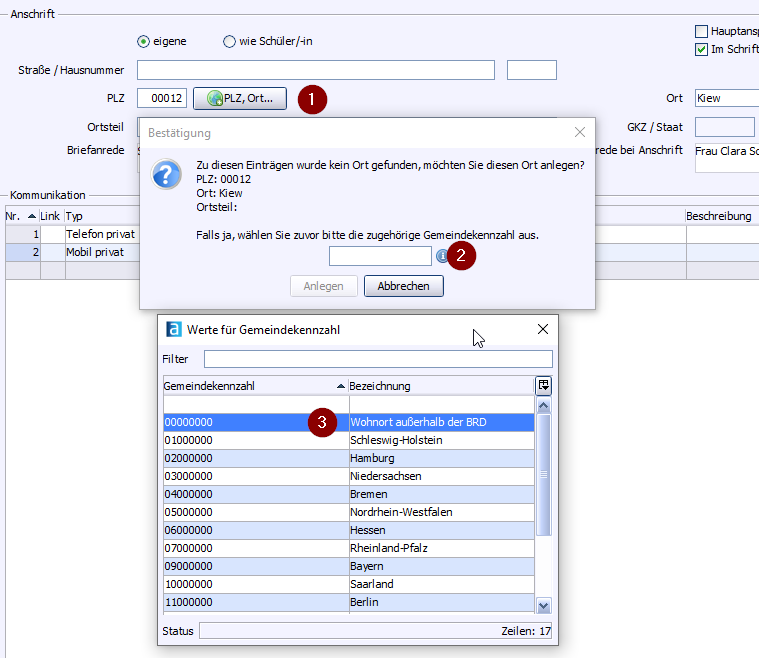This screenshot has width=759, height=658.
Task: Select row 'Wohnort außerhalb der BRD'
Action: pos(418,422)
